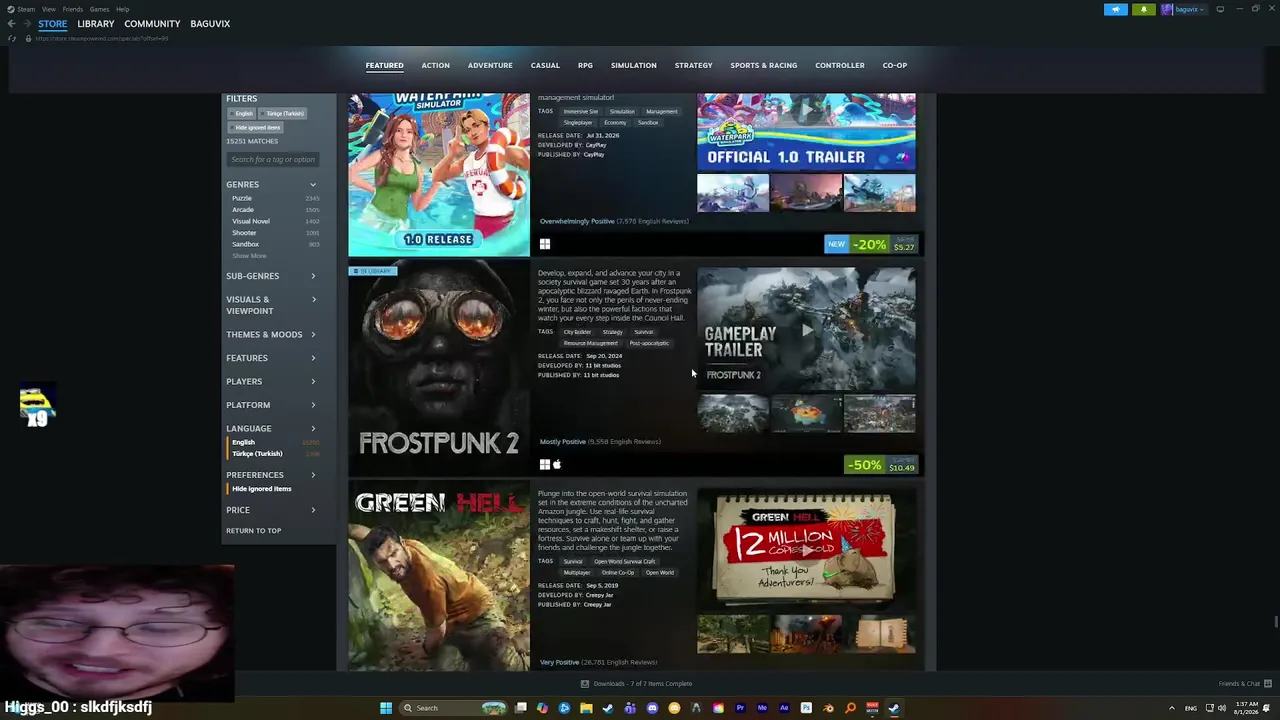Focus the Search for a tag field
This screenshot has width=1280, height=720.
273,159
